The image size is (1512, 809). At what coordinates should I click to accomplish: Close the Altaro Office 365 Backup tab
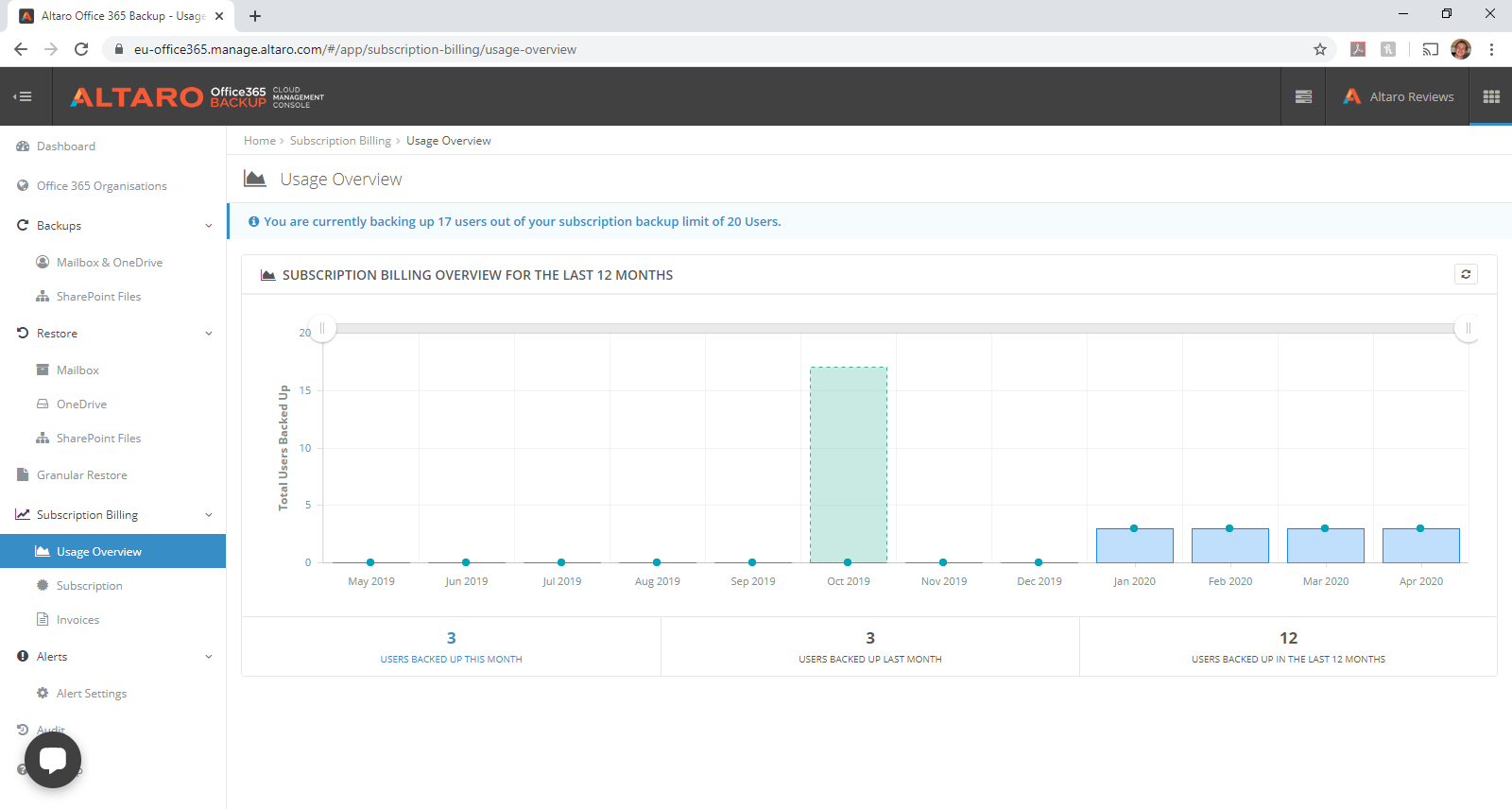[219, 16]
